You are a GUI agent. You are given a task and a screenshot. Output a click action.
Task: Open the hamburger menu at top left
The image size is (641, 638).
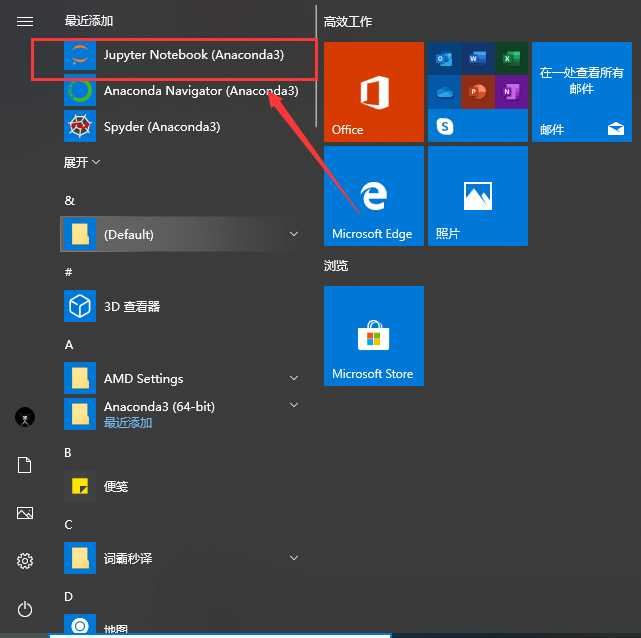(x=25, y=21)
